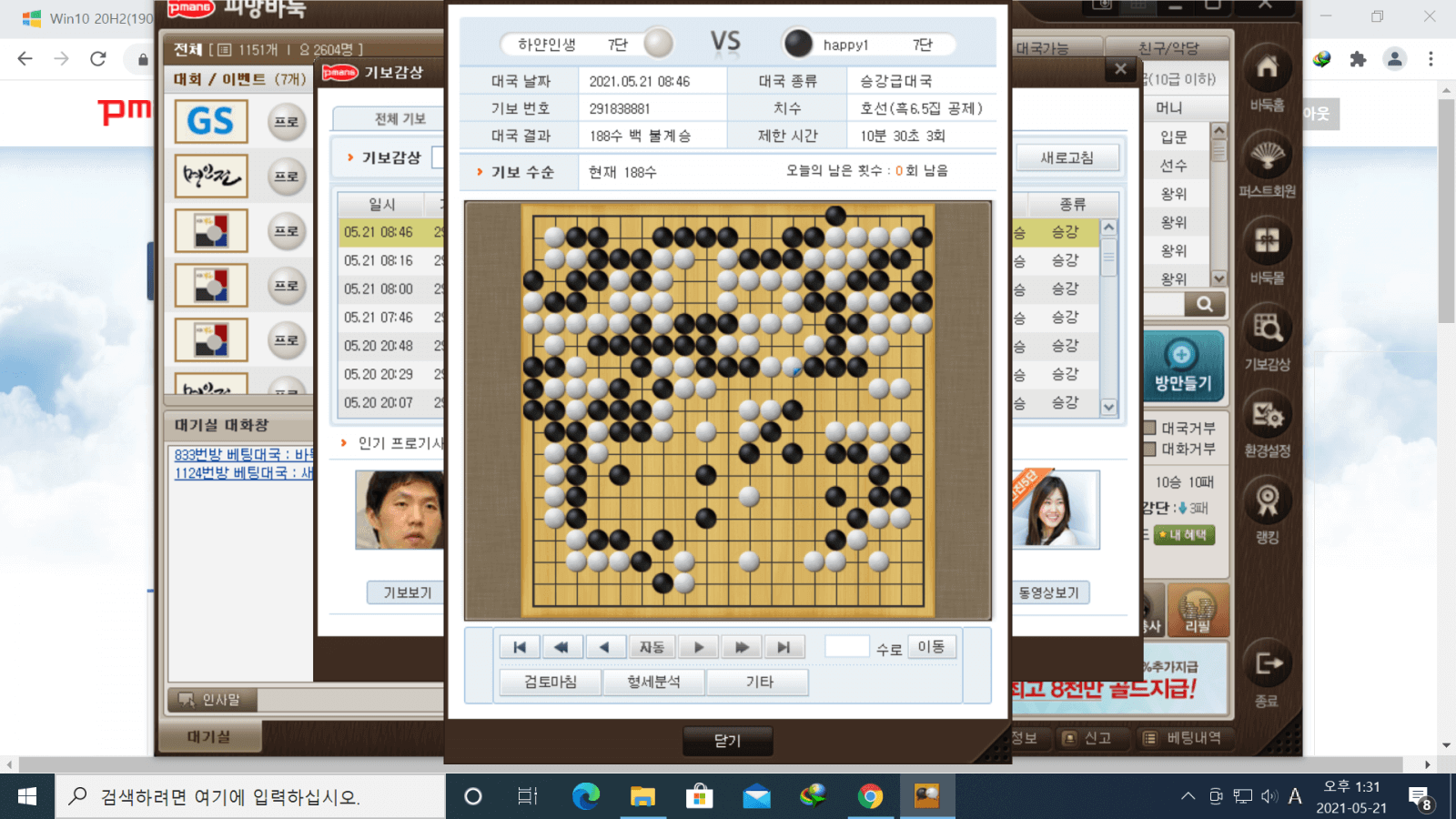Rewind several moves with double-left arrow

[x=561, y=647]
